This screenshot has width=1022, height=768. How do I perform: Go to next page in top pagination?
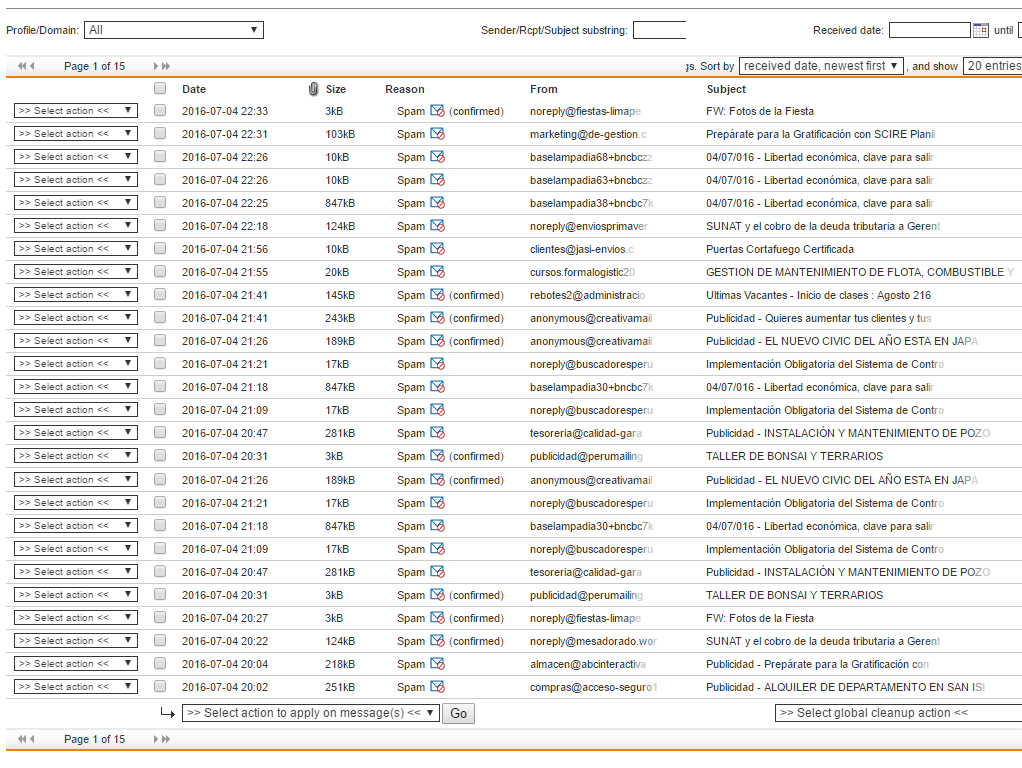[156, 66]
